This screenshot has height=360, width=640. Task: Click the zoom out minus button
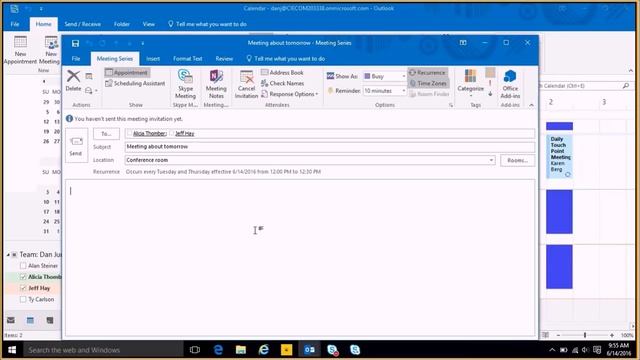click(558, 335)
